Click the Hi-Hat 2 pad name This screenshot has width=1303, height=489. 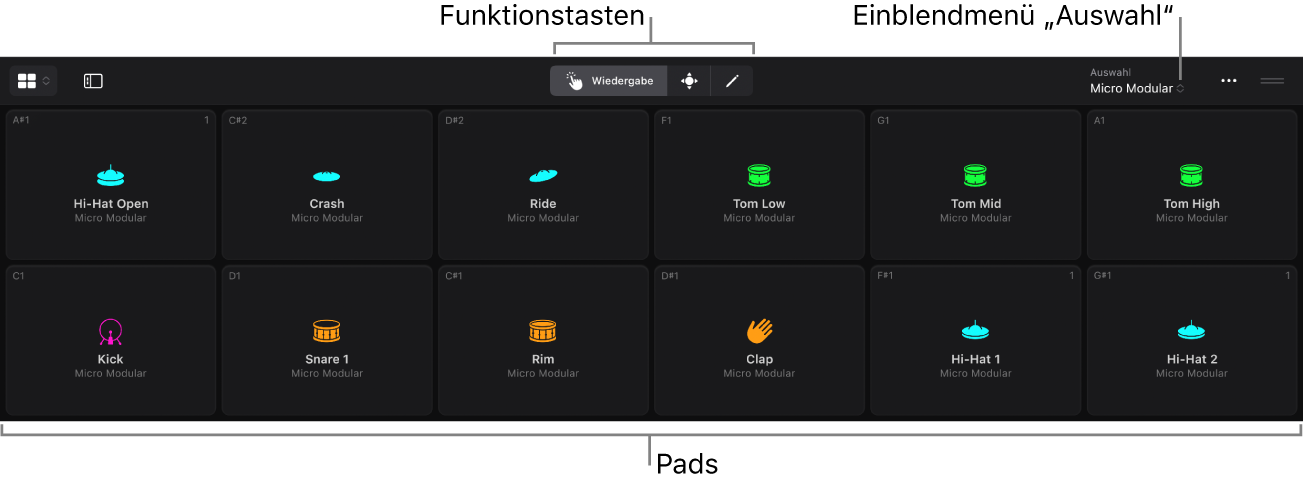pyautogui.click(x=1192, y=359)
